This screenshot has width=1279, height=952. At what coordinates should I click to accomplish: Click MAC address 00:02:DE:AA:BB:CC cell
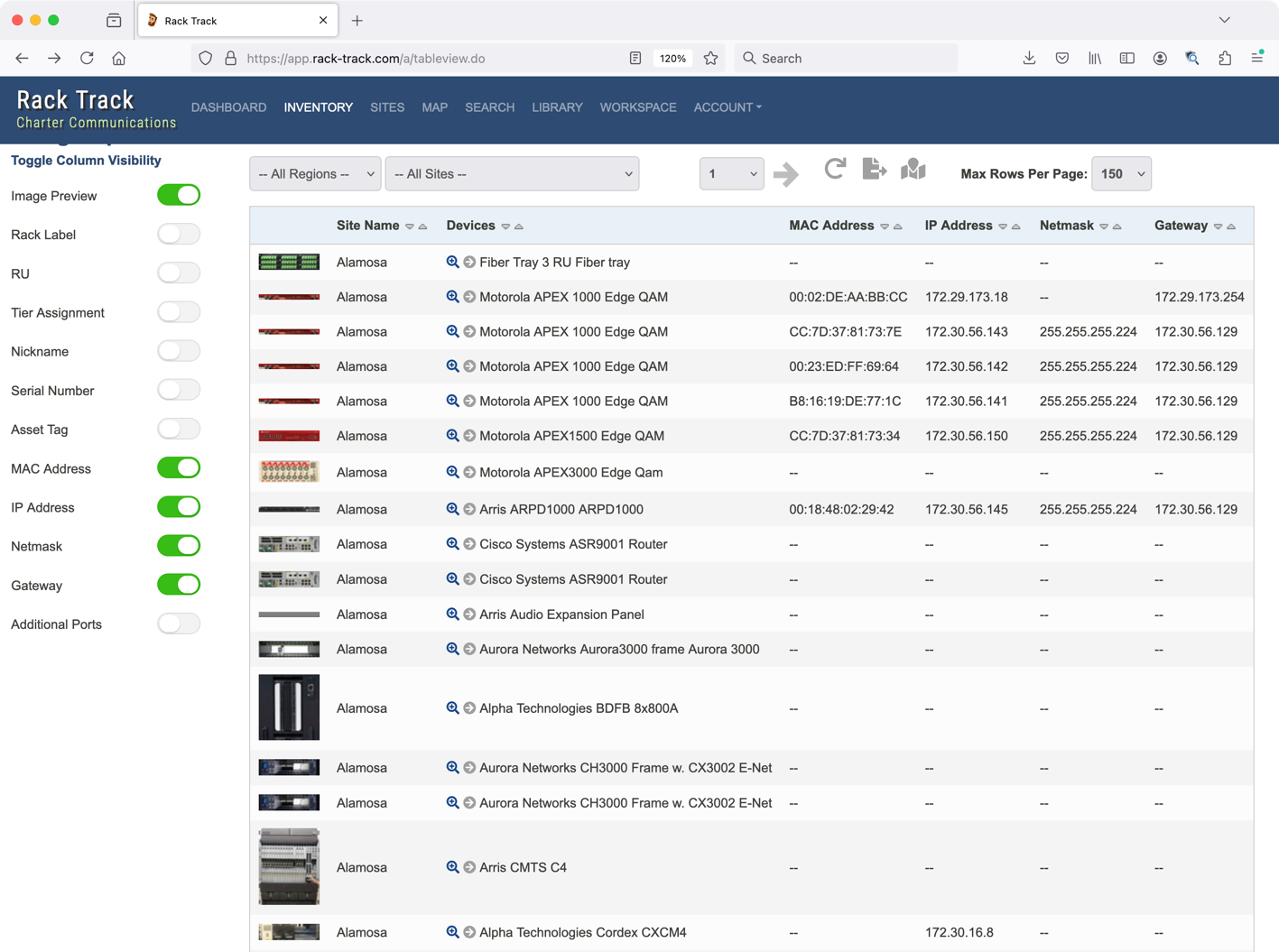(848, 297)
